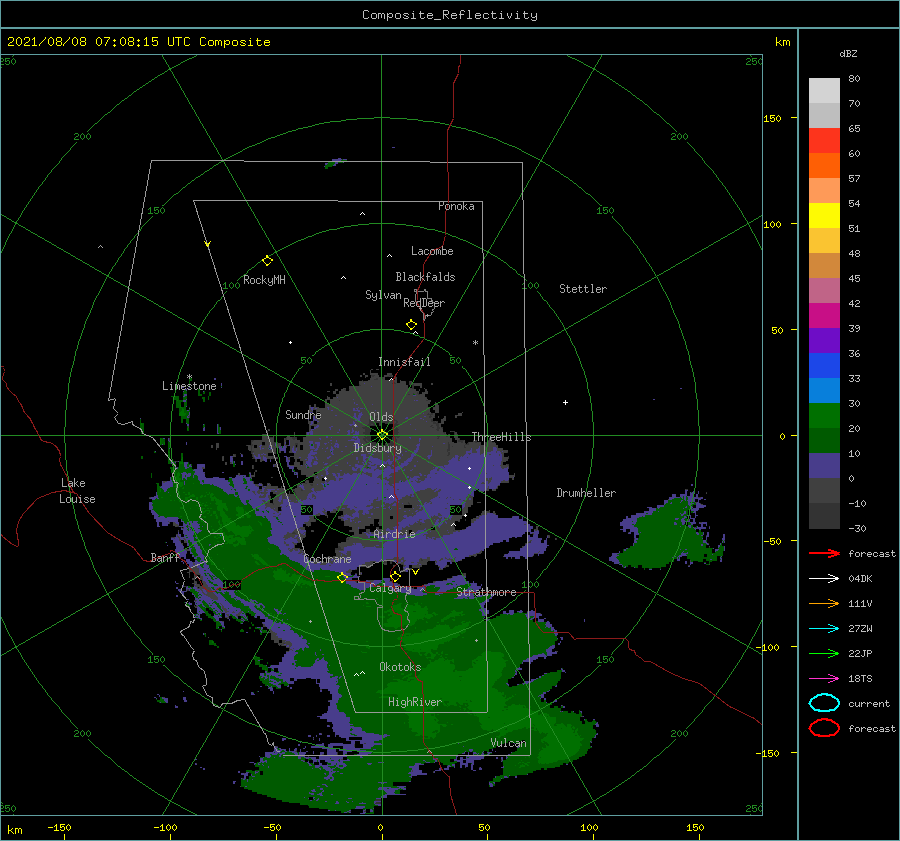
Task: Click the RedDeer city label
Action: (424, 303)
